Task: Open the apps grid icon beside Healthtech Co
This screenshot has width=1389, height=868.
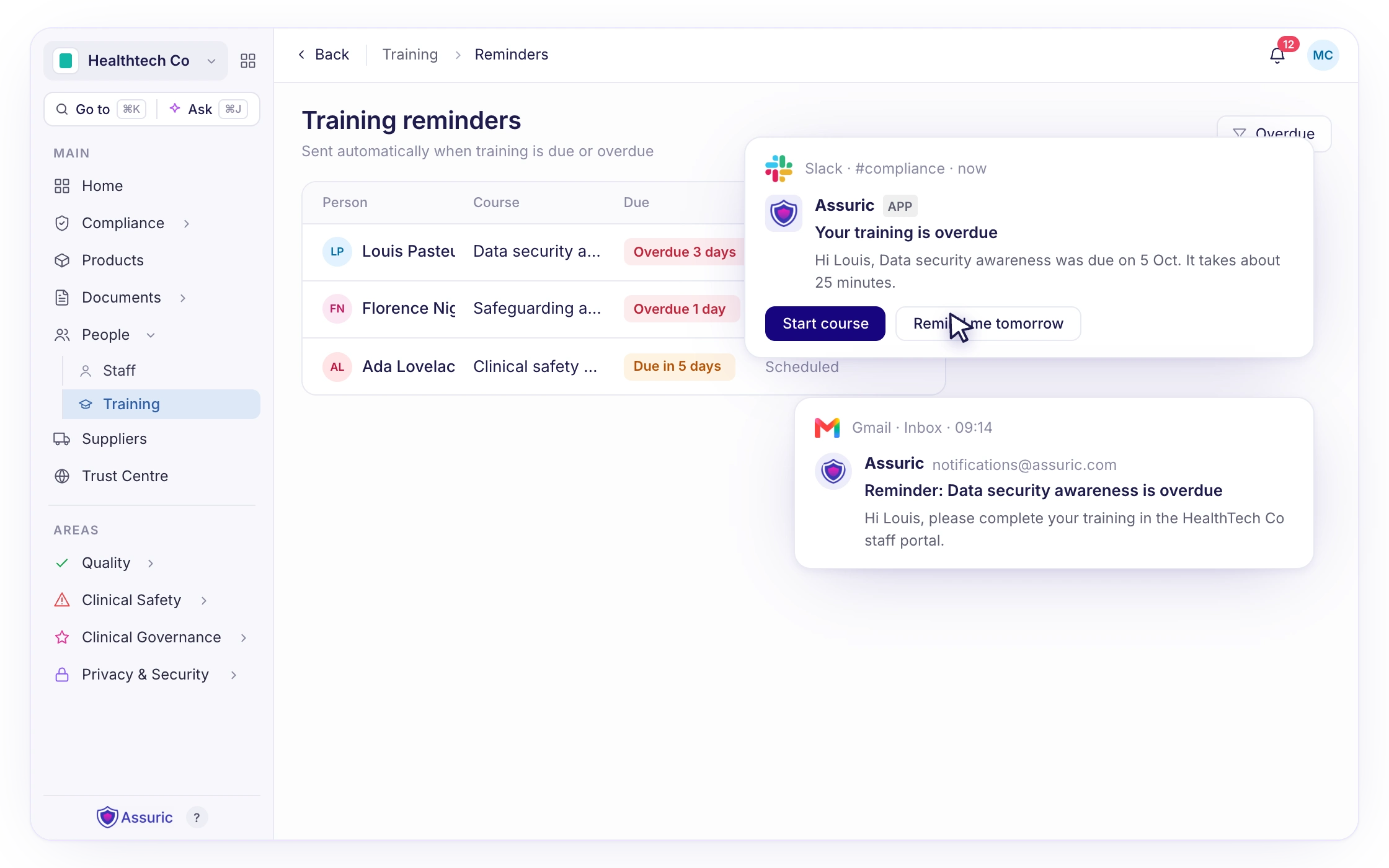Action: [x=248, y=61]
